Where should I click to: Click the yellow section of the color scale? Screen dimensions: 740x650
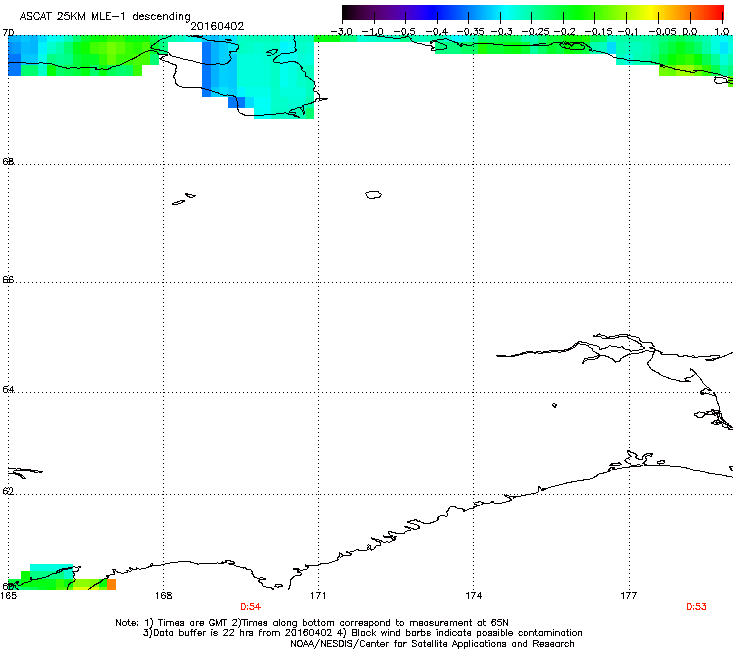point(654,13)
